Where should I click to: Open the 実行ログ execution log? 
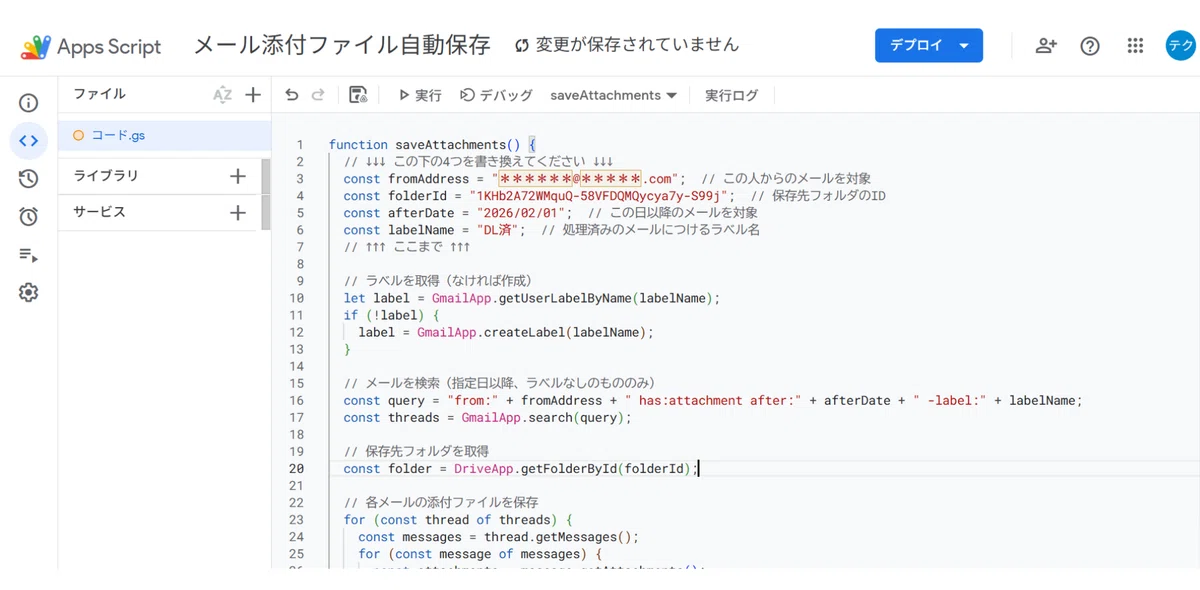731,95
